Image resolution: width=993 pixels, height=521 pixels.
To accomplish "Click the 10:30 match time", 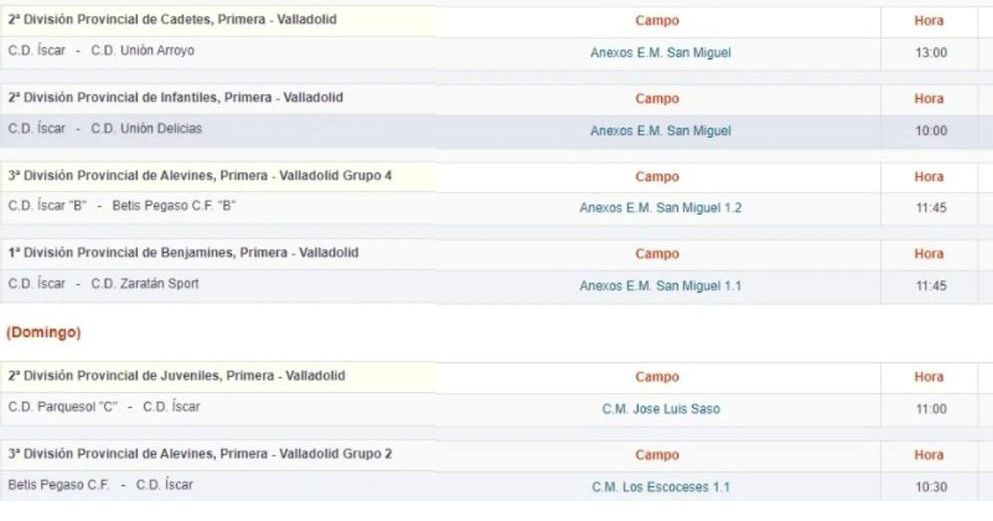I will [x=929, y=487].
